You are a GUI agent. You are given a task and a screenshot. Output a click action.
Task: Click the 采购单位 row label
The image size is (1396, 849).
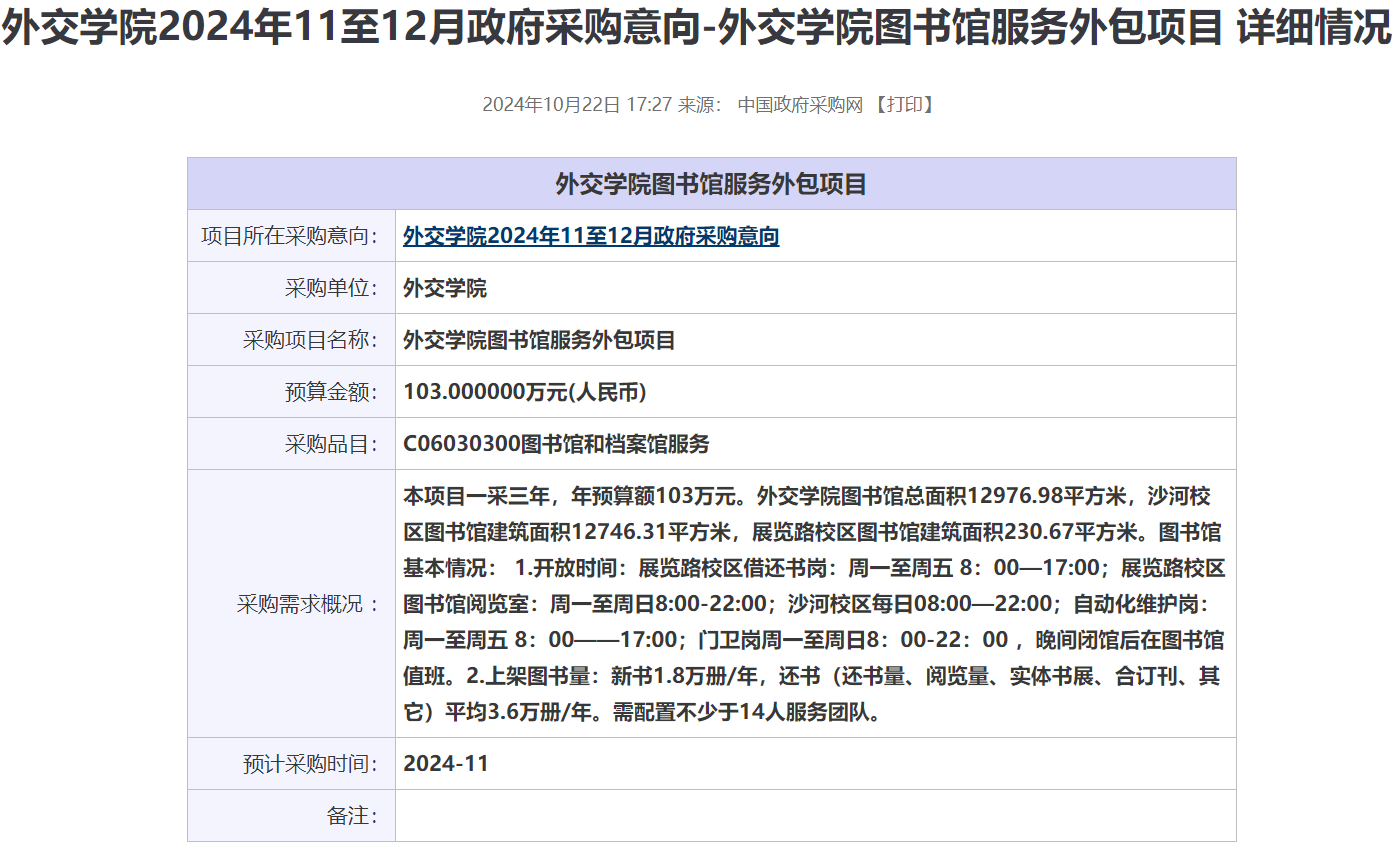[331, 288]
